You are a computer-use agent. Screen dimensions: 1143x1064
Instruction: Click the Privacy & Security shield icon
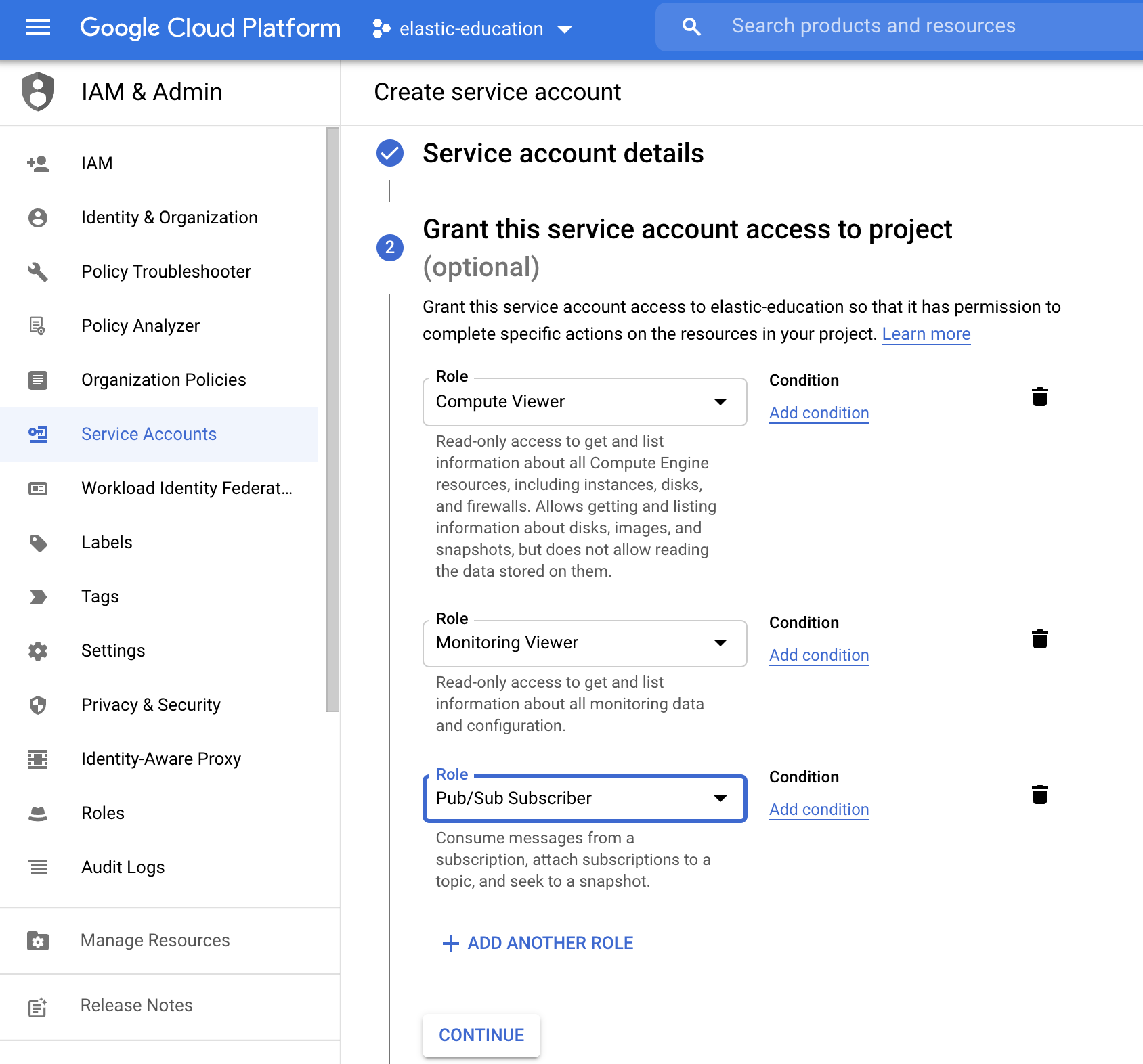coord(37,705)
